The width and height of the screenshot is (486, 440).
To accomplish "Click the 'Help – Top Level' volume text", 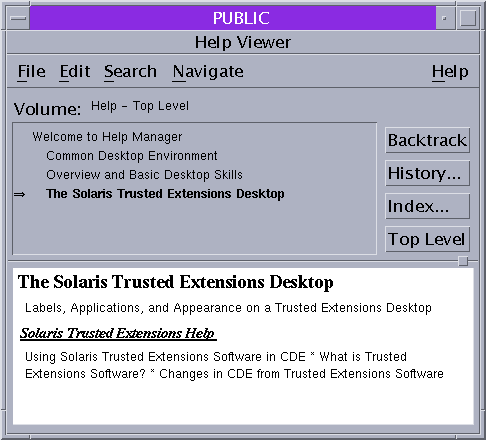I will click(140, 106).
